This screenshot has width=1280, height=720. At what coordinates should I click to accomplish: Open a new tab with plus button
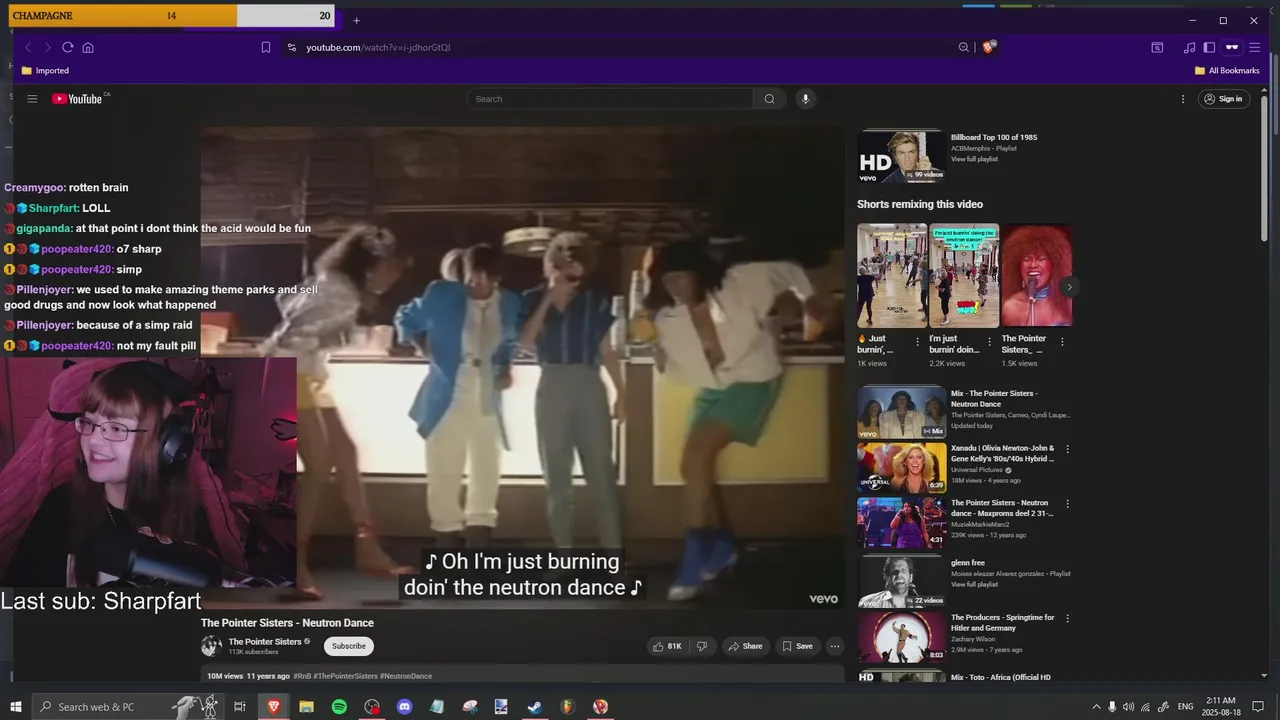(356, 20)
